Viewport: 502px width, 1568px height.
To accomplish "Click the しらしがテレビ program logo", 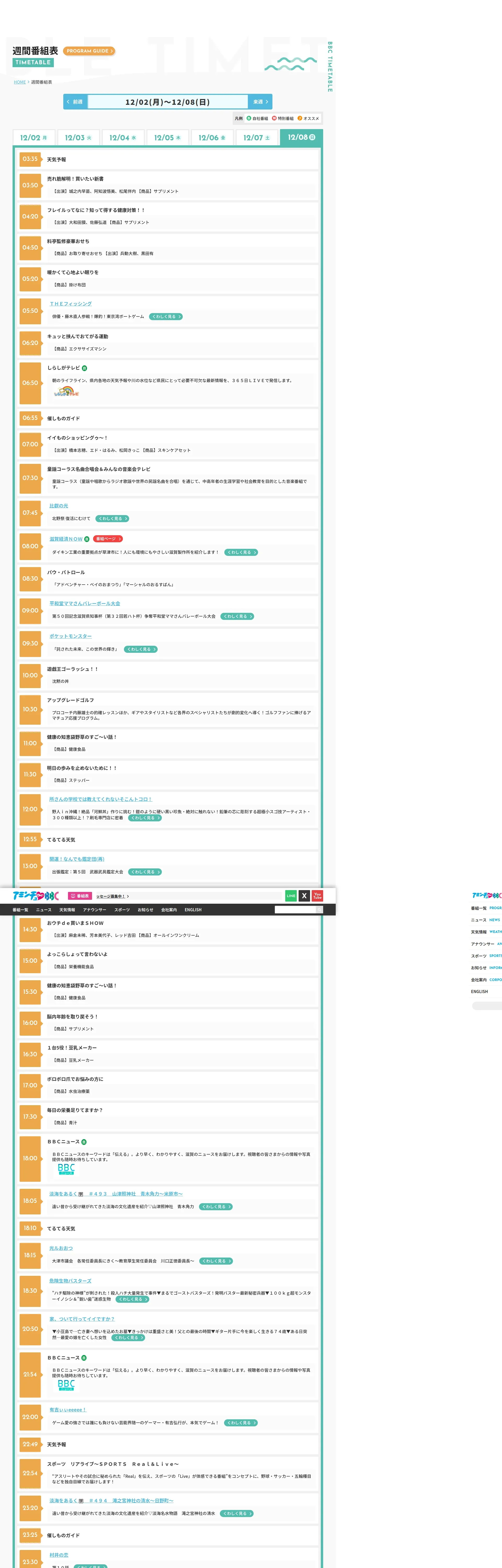I will tap(66, 392).
